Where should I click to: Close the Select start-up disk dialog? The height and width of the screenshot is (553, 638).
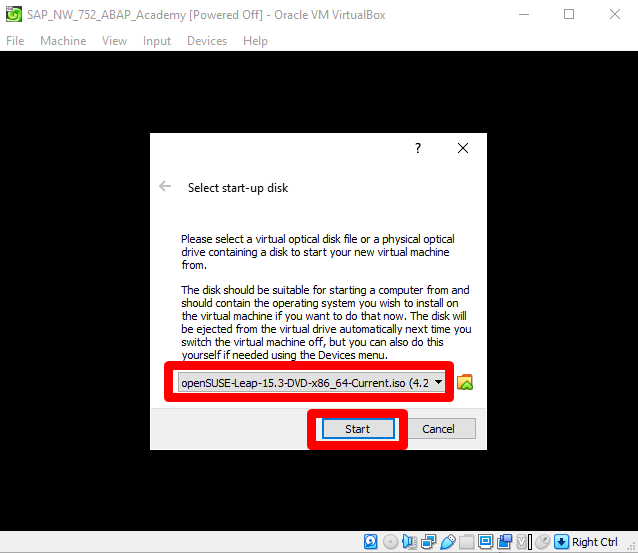(463, 148)
